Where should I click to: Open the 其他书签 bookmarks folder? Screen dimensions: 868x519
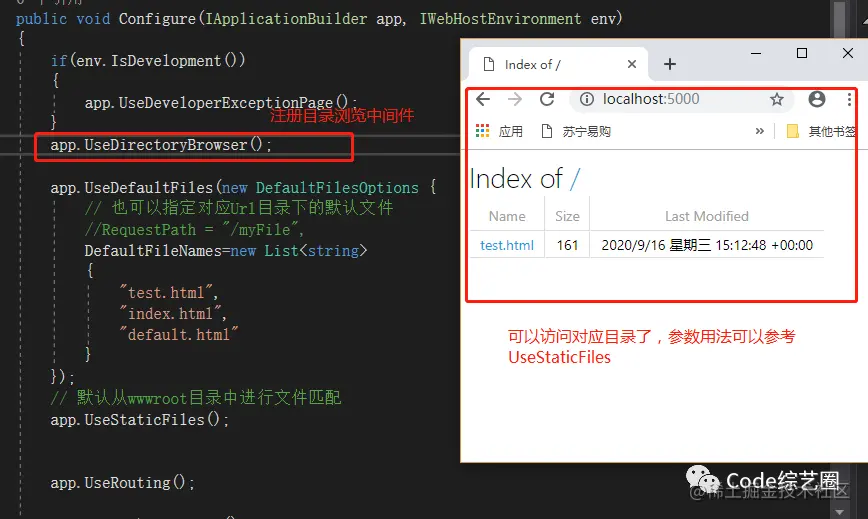click(x=822, y=131)
